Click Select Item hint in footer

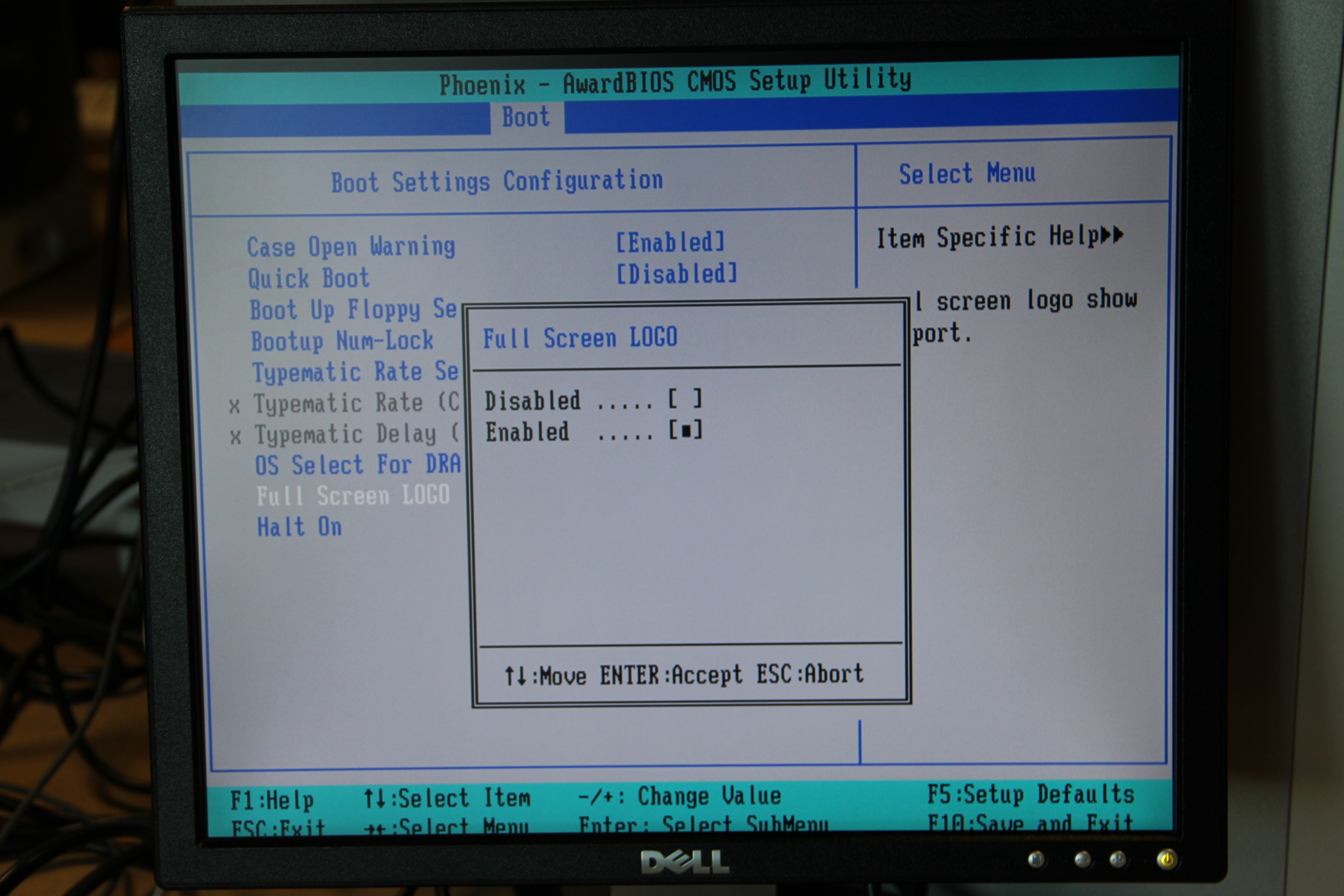click(x=447, y=798)
